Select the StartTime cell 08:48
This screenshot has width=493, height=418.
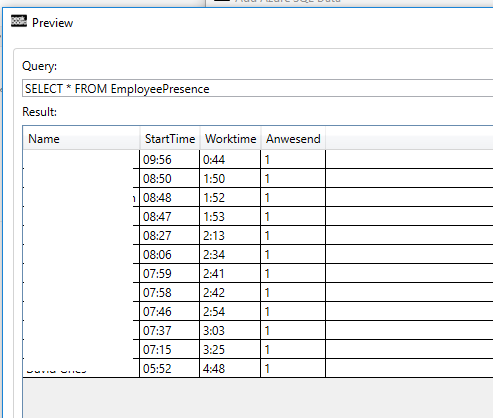tap(169, 197)
